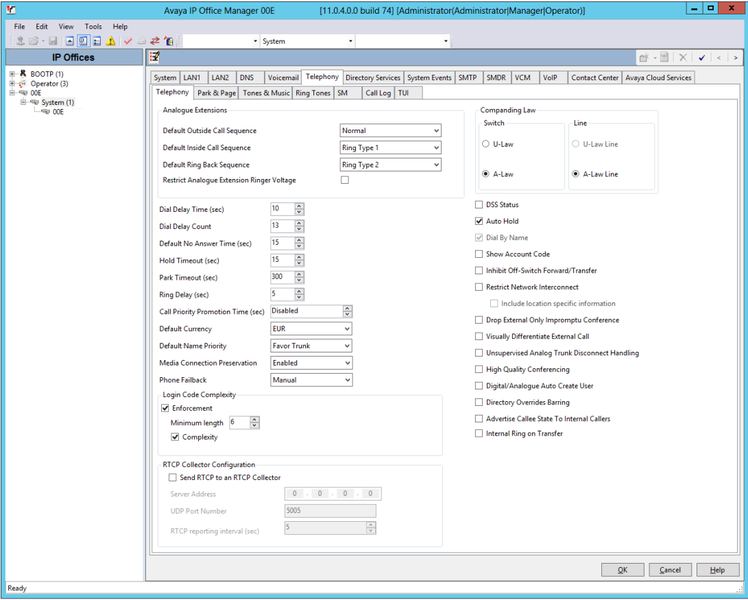The width and height of the screenshot is (748, 600).
Task: Click the save configuration floppy disk icon
Action: point(53,41)
